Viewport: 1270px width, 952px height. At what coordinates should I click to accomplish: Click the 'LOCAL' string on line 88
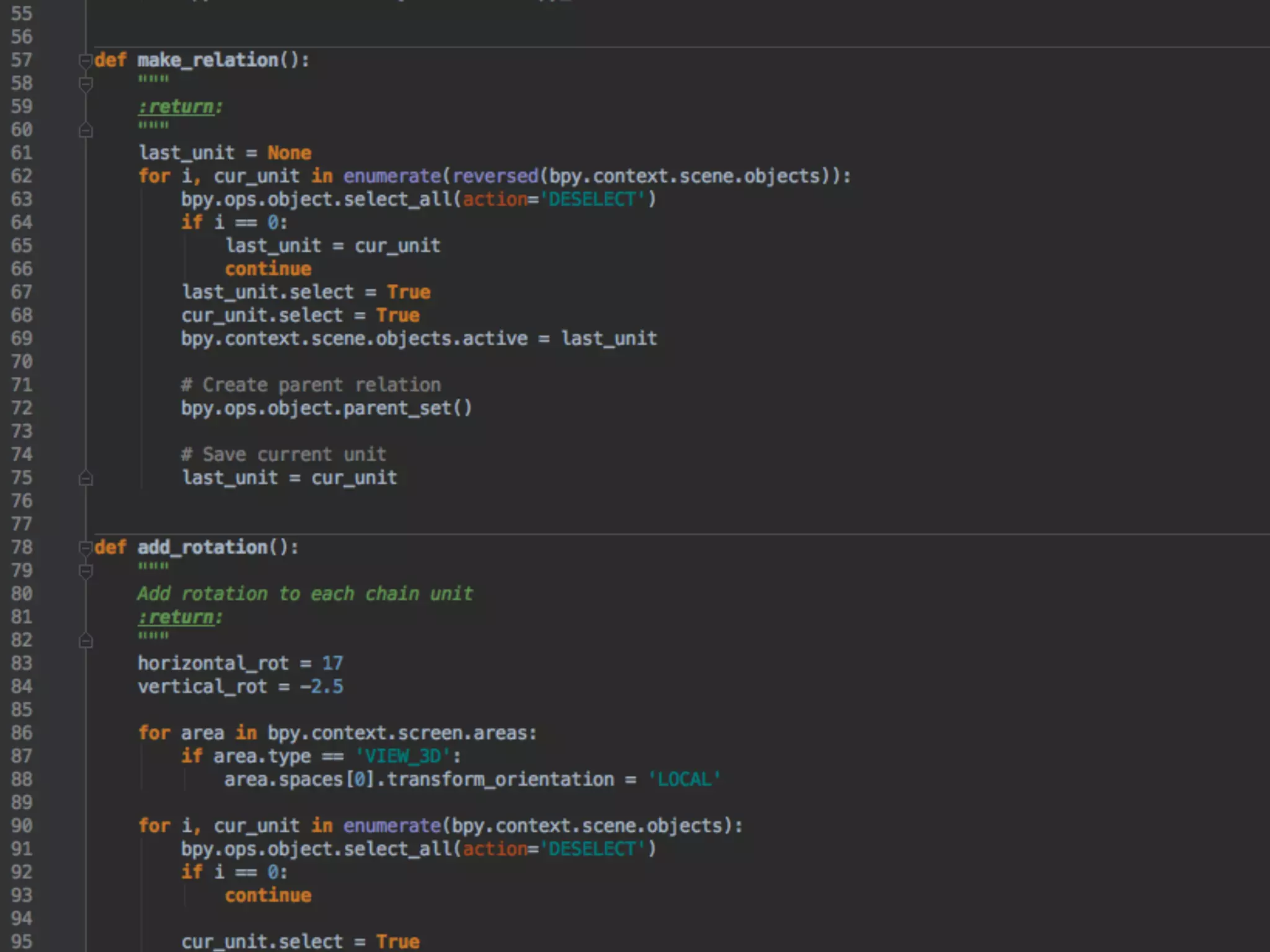tap(684, 780)
